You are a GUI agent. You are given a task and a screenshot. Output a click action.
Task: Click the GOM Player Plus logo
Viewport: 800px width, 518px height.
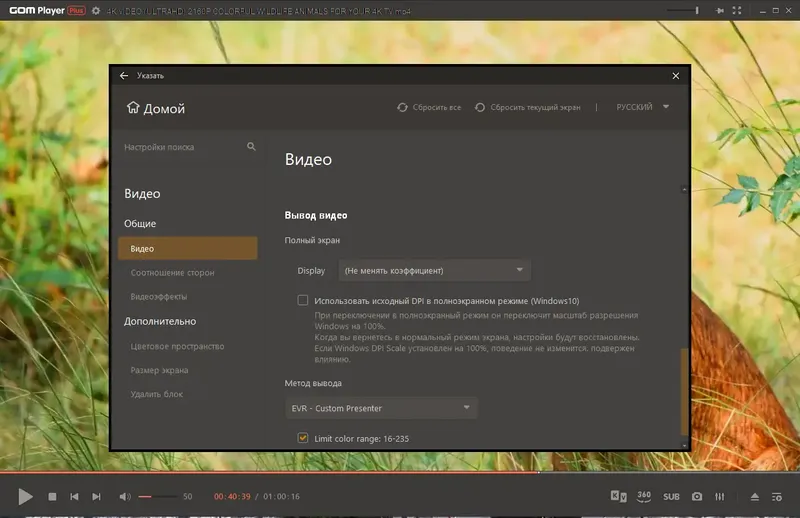[x=47, y=10]
